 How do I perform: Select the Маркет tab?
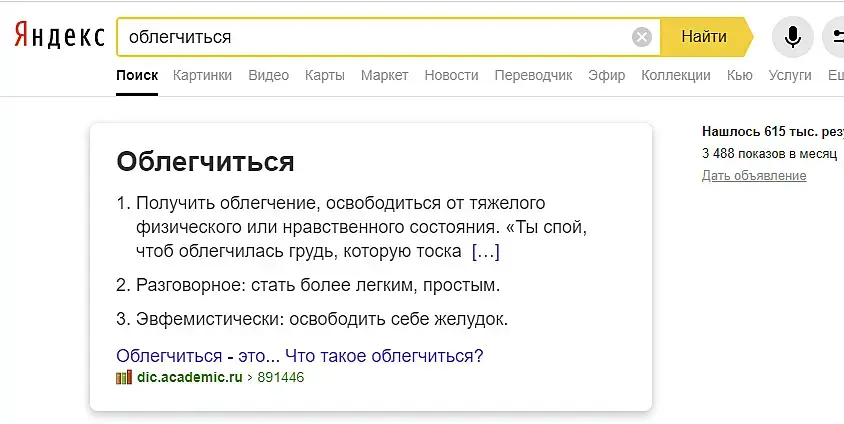384,75
